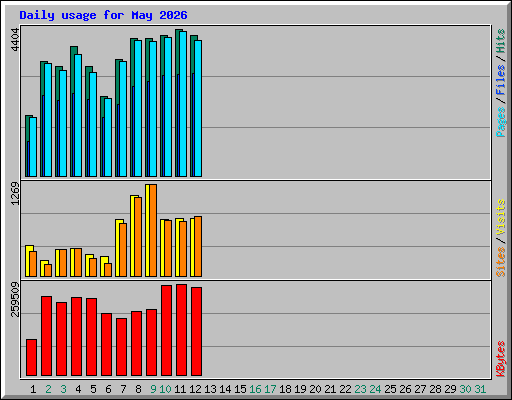512x400 pixels.
Task: Click the green Hits legend label
Action: click(501, 41)
